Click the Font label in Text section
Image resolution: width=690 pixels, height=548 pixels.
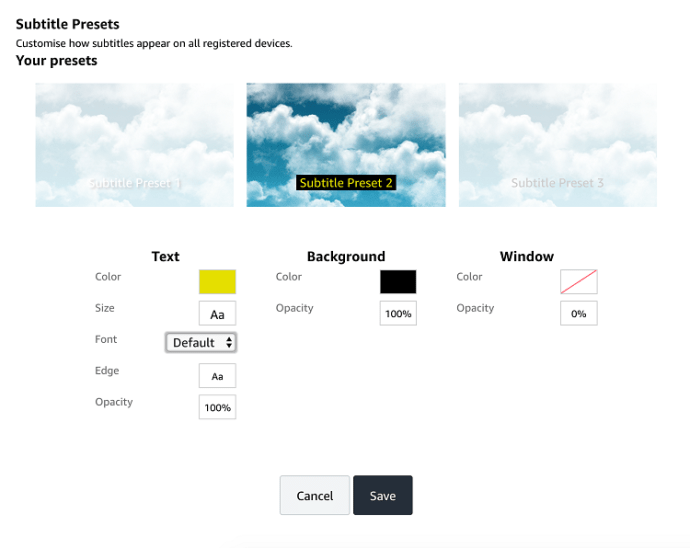point(106,340)
